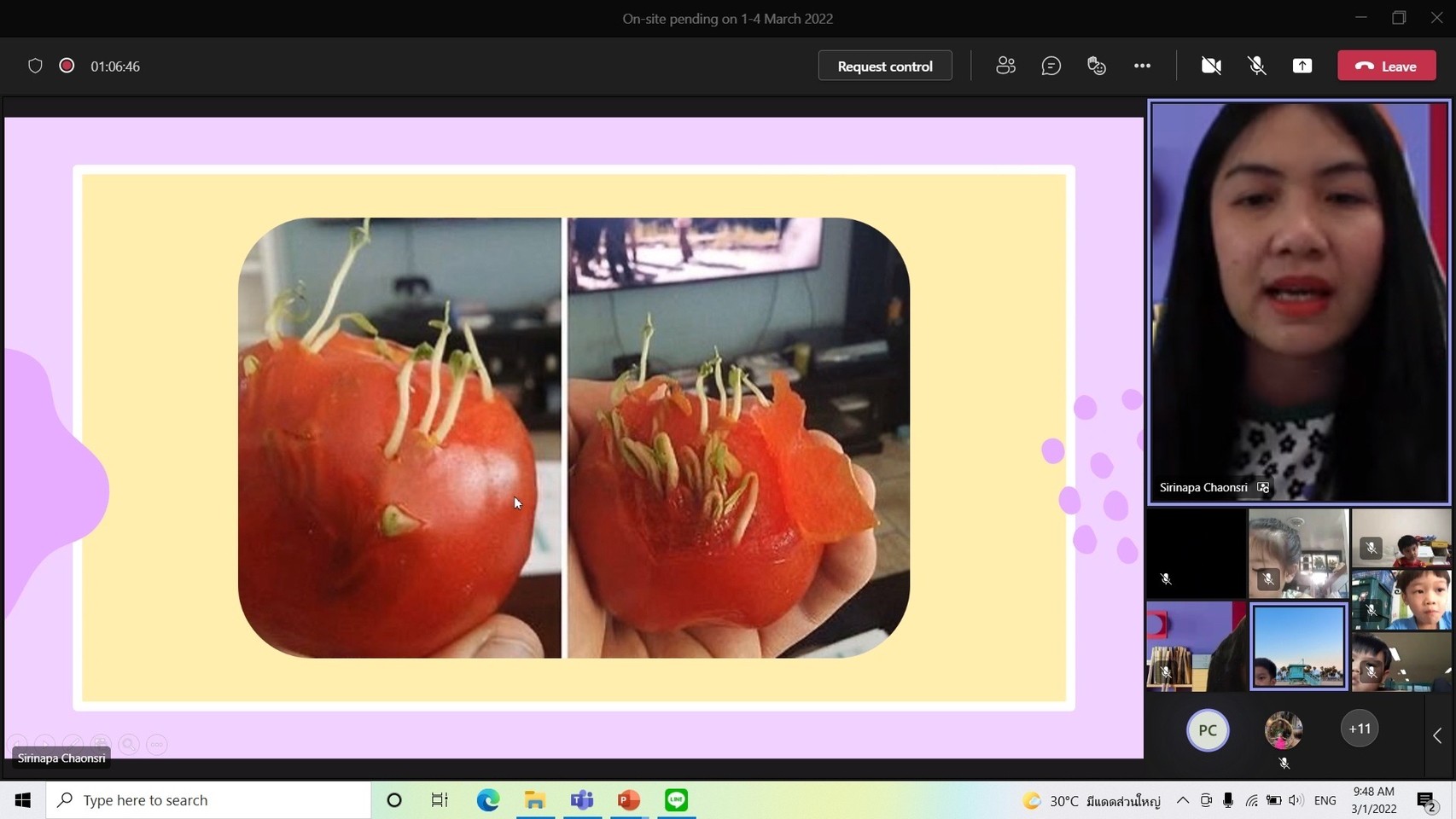Collapse the participant gallery with the chevron

tap(1437, 735)
